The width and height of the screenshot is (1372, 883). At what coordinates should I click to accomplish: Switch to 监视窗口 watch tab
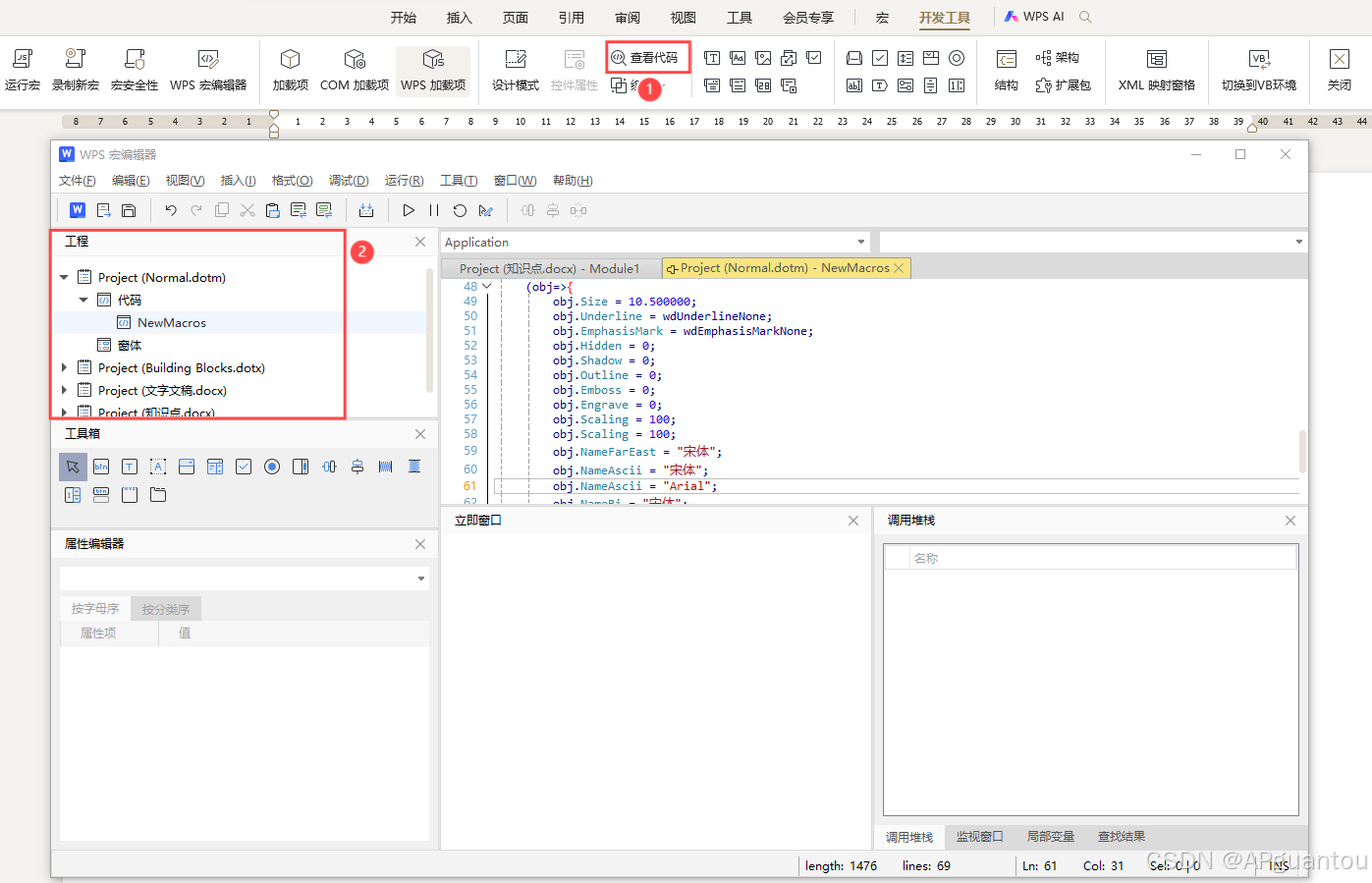click(980, 837)
